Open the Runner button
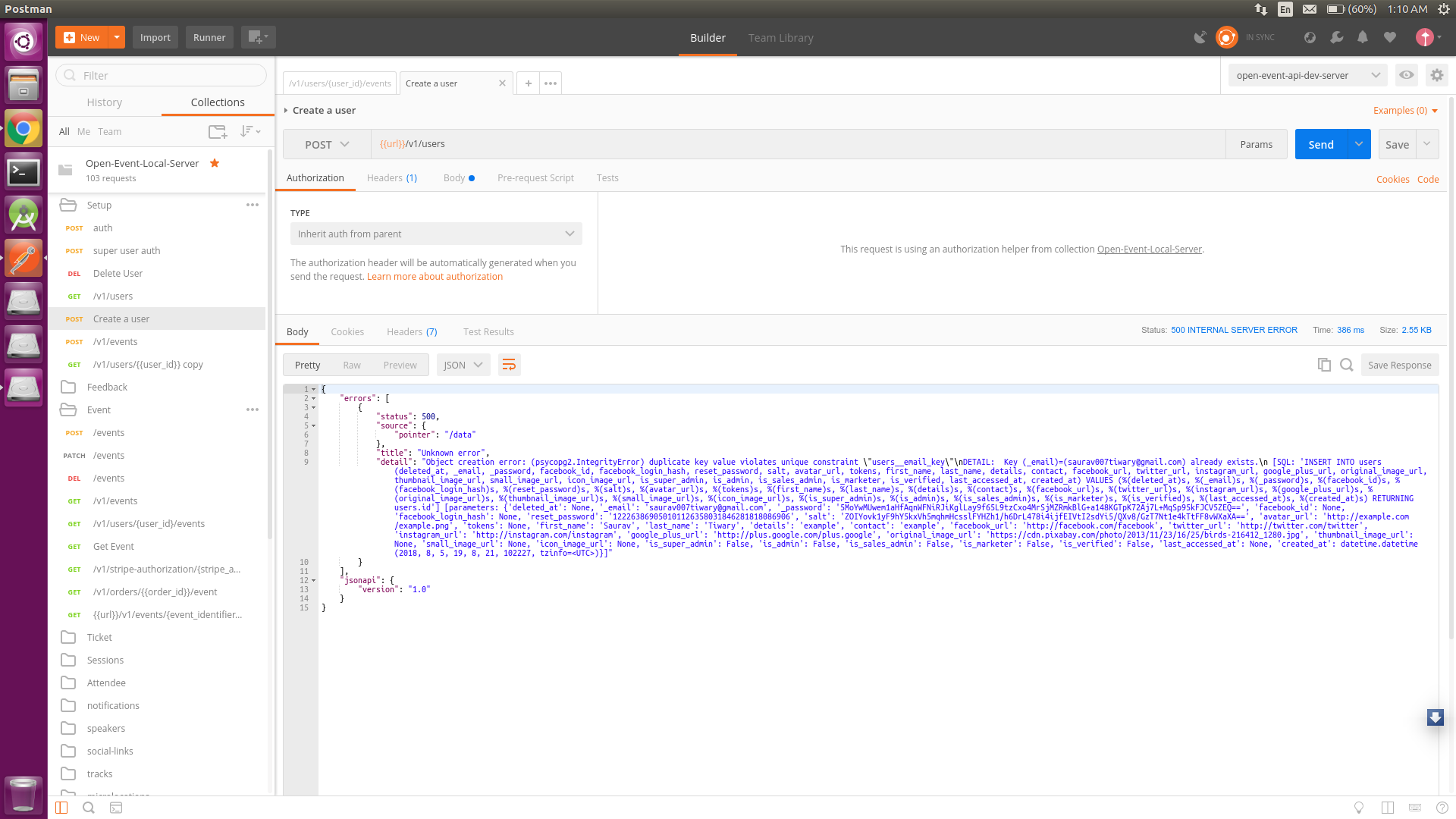Screen dimensions: 1456x819 pyautogui.click(x=209, y=37)
